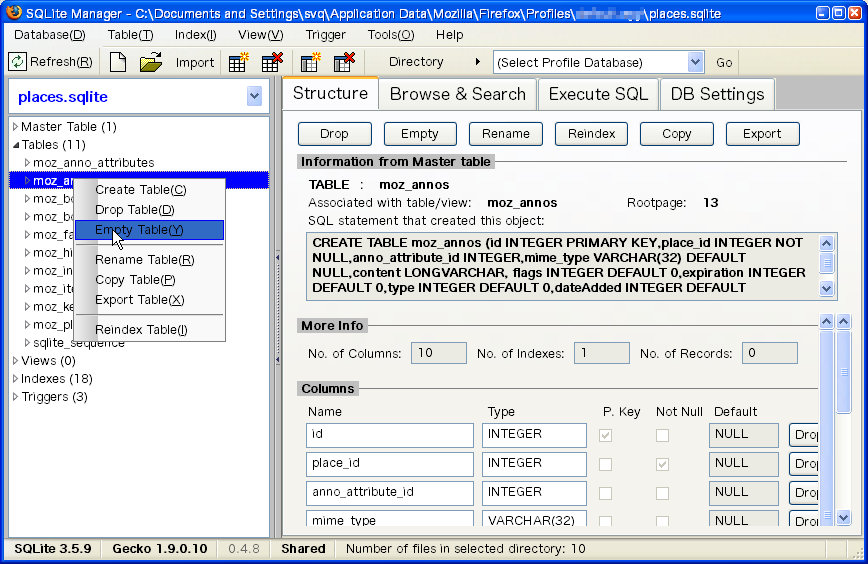Click the No. of Records field
The image size is (868, 564).
pos(769,353)
